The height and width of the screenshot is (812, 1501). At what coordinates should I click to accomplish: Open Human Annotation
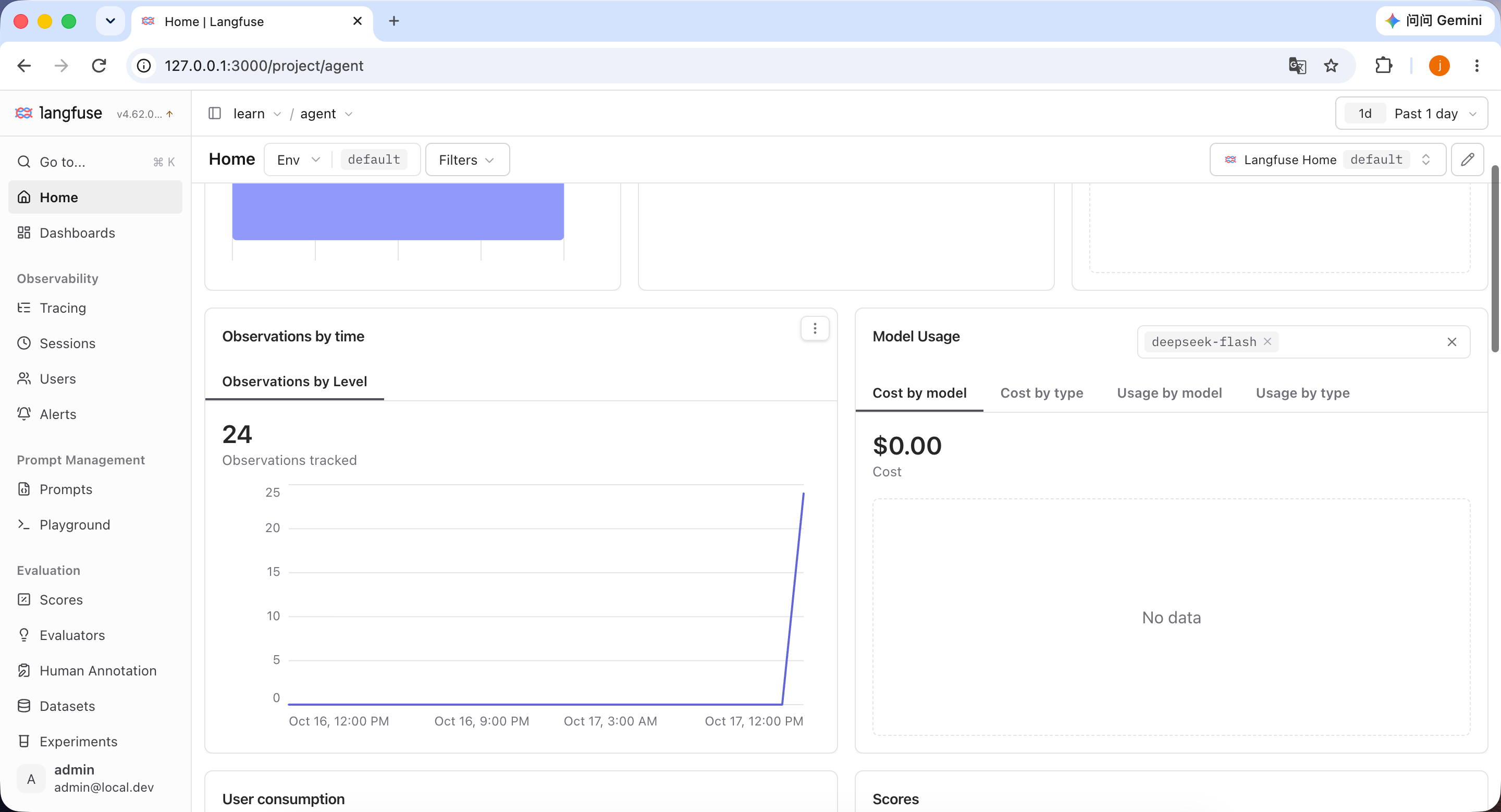[x=95, y=670]
